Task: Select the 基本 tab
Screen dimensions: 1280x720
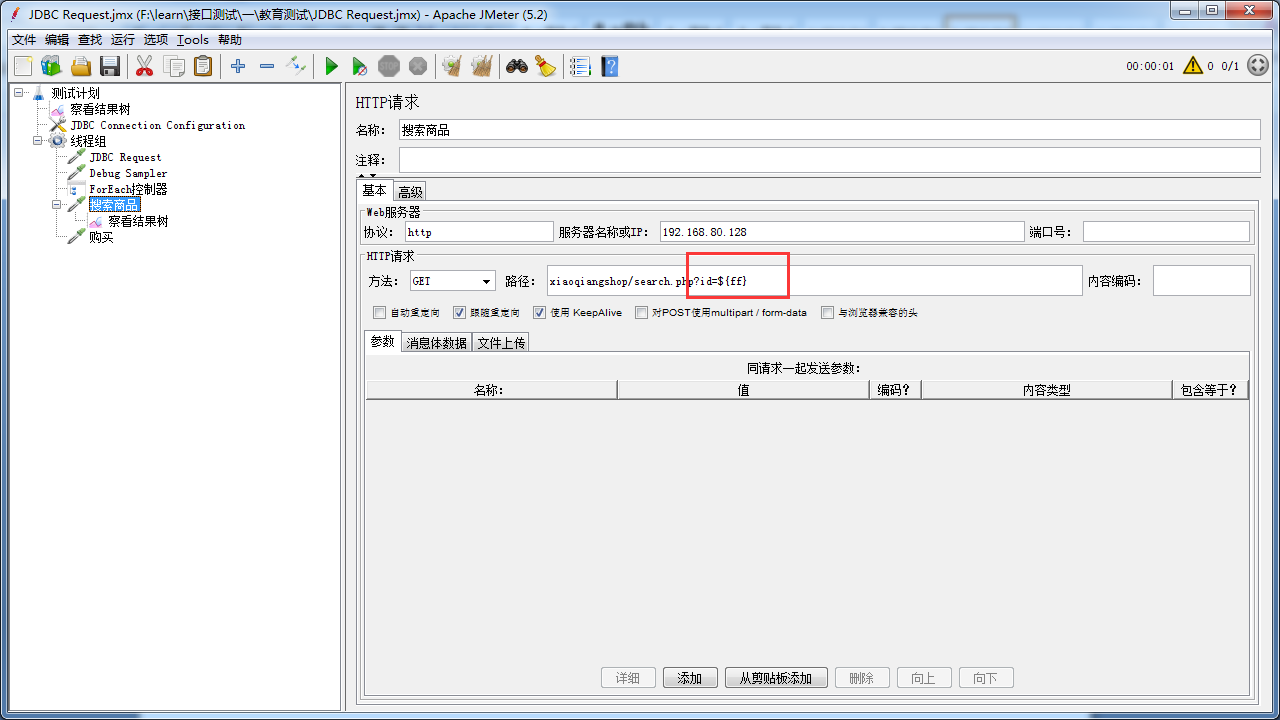Action: (375, 190)
